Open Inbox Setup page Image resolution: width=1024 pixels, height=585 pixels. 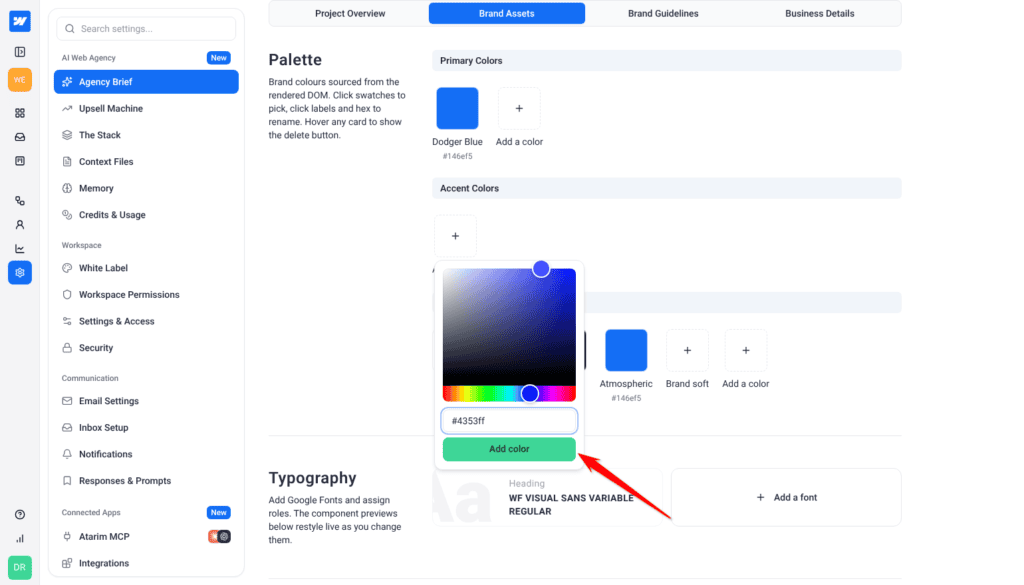146,428
